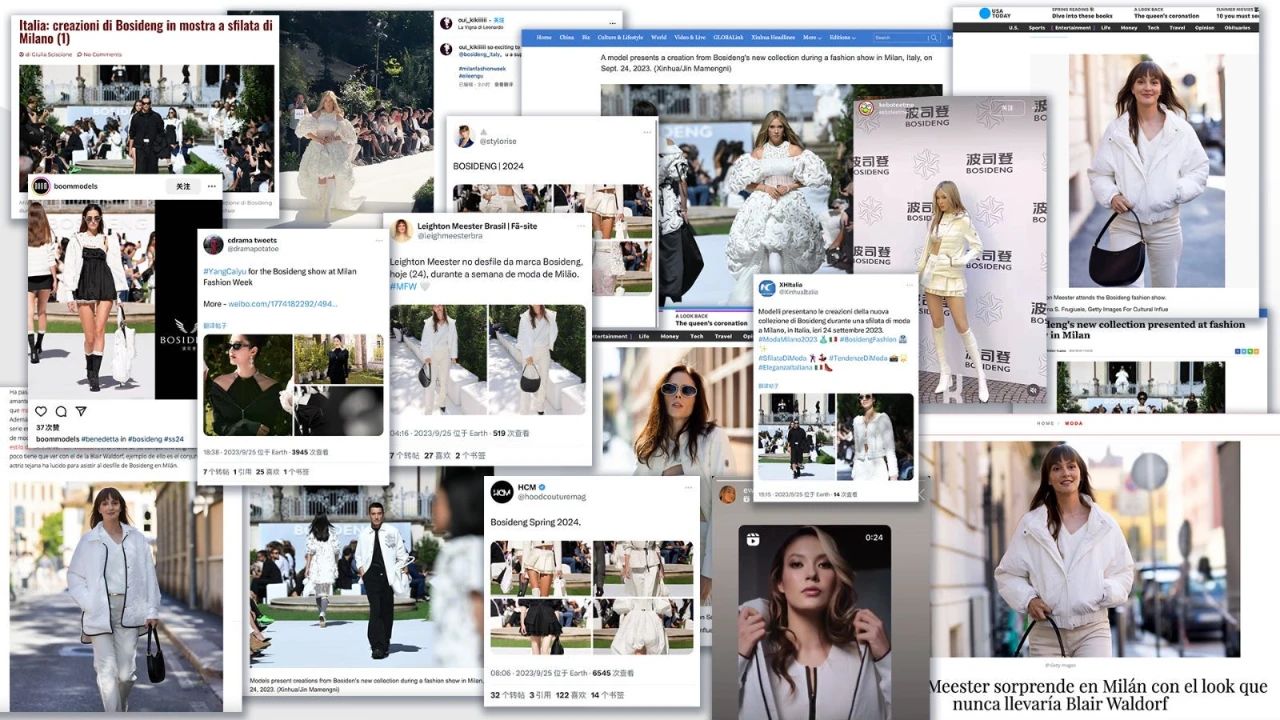Open 'Meester sorprende en Milán' article headline
The height and width of the screenshot is (720, 1280).
pyautogui.click(x=1097, y=695)
